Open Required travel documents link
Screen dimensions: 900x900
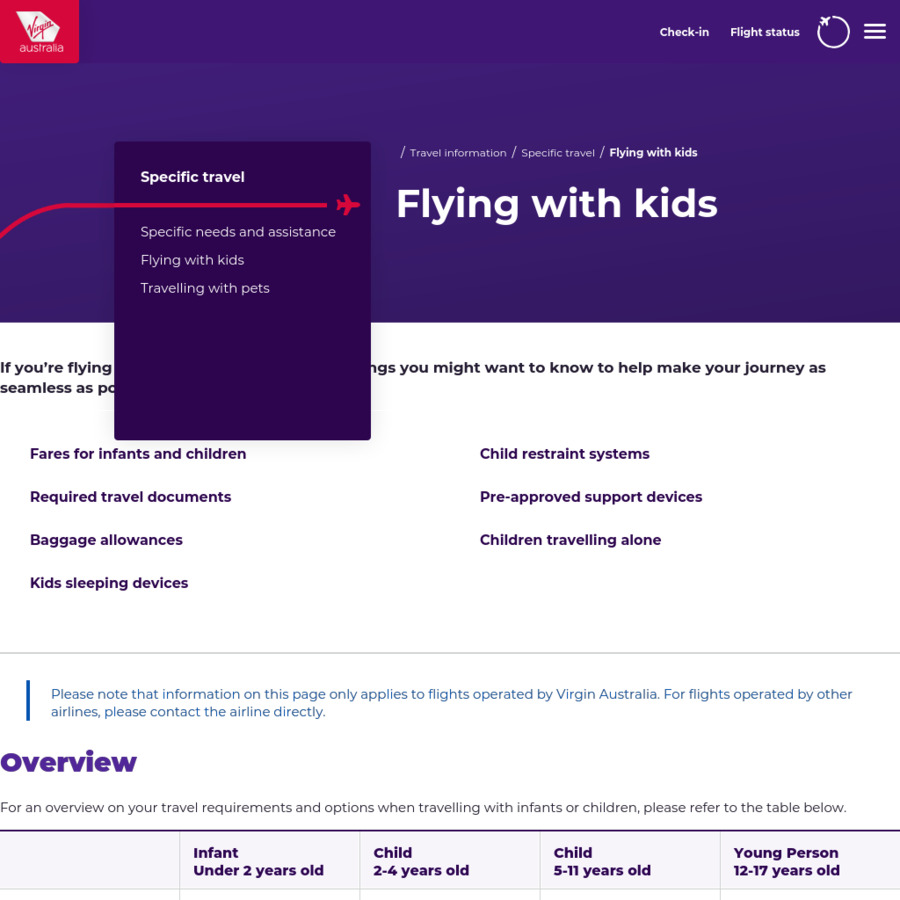(x=130, y=497)
